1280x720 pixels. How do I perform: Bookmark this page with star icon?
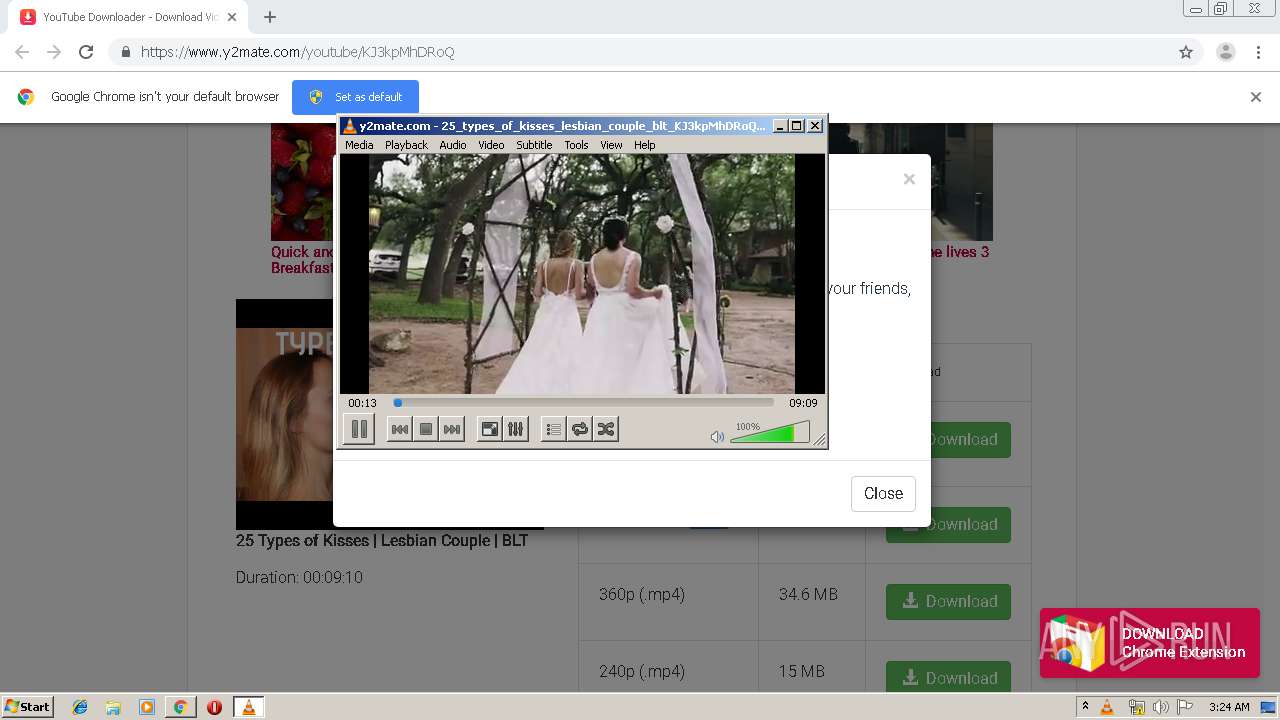(x=1186, y=52)
